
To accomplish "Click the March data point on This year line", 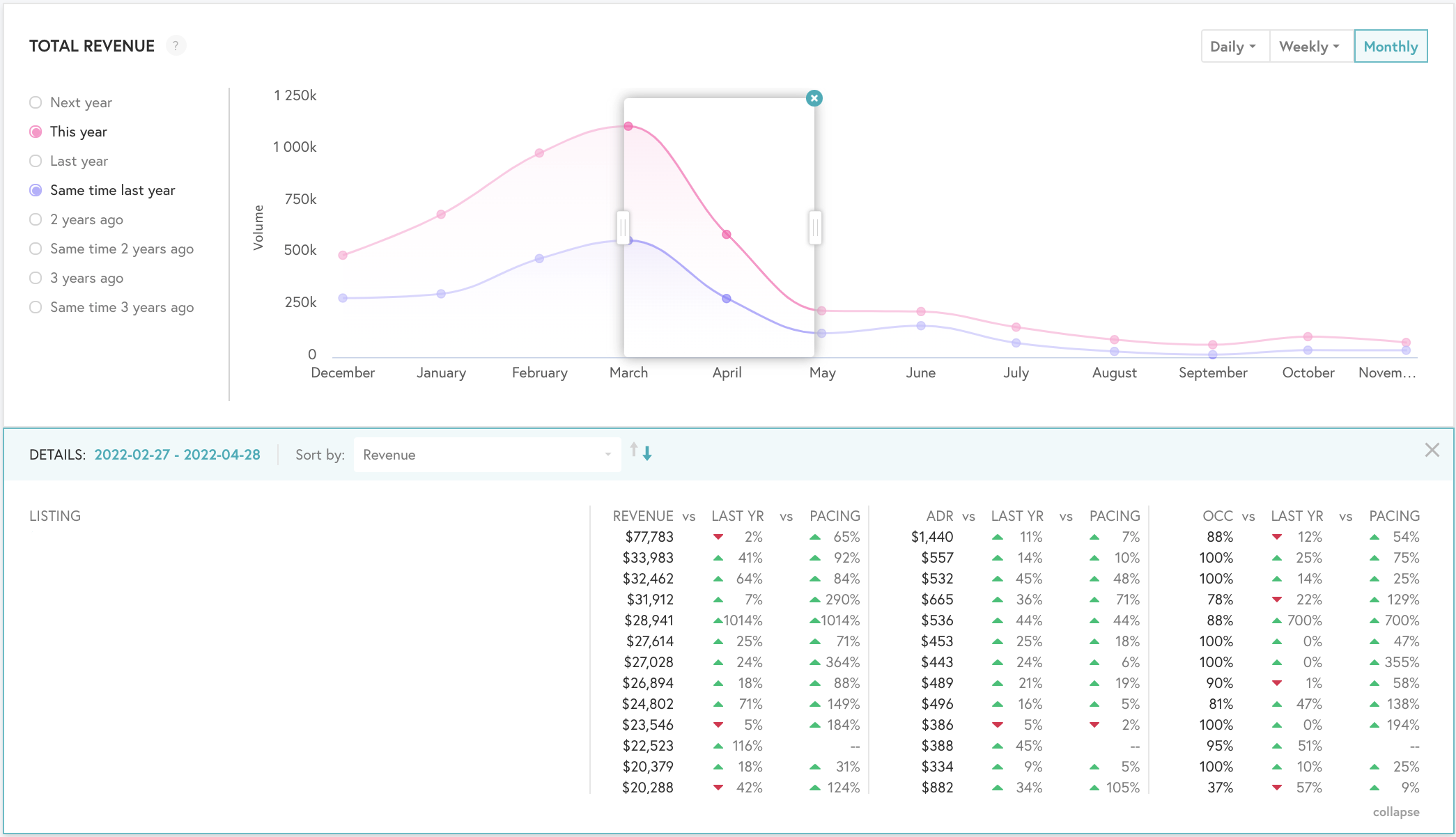I will pyautogui.click(x=628, y=126).
